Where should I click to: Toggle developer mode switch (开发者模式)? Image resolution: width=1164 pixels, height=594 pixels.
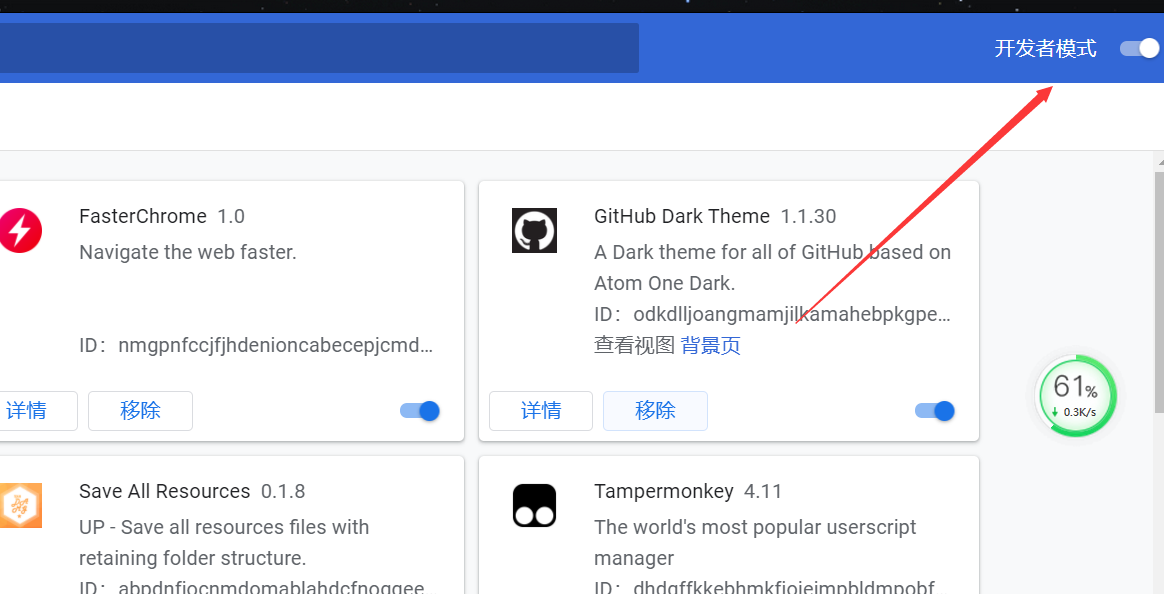[1140, 48]
